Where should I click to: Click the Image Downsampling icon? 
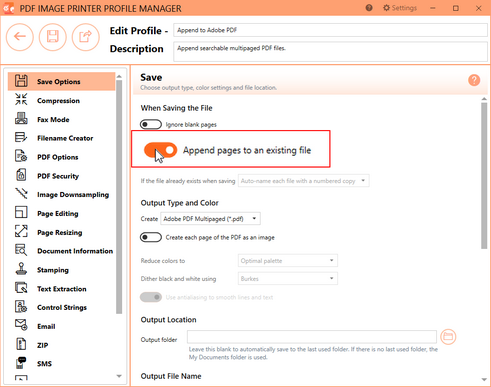click(21, 194)
